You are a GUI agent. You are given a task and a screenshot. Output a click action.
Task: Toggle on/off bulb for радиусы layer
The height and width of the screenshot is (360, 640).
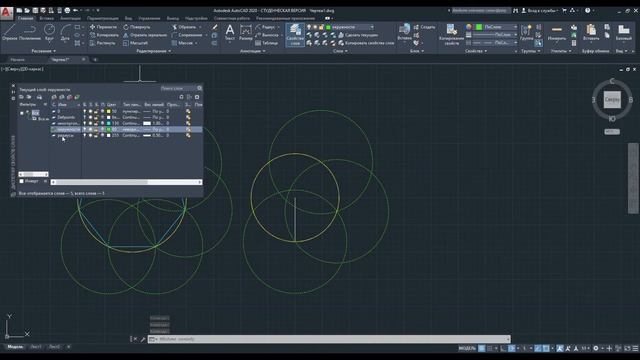point(85,135)
